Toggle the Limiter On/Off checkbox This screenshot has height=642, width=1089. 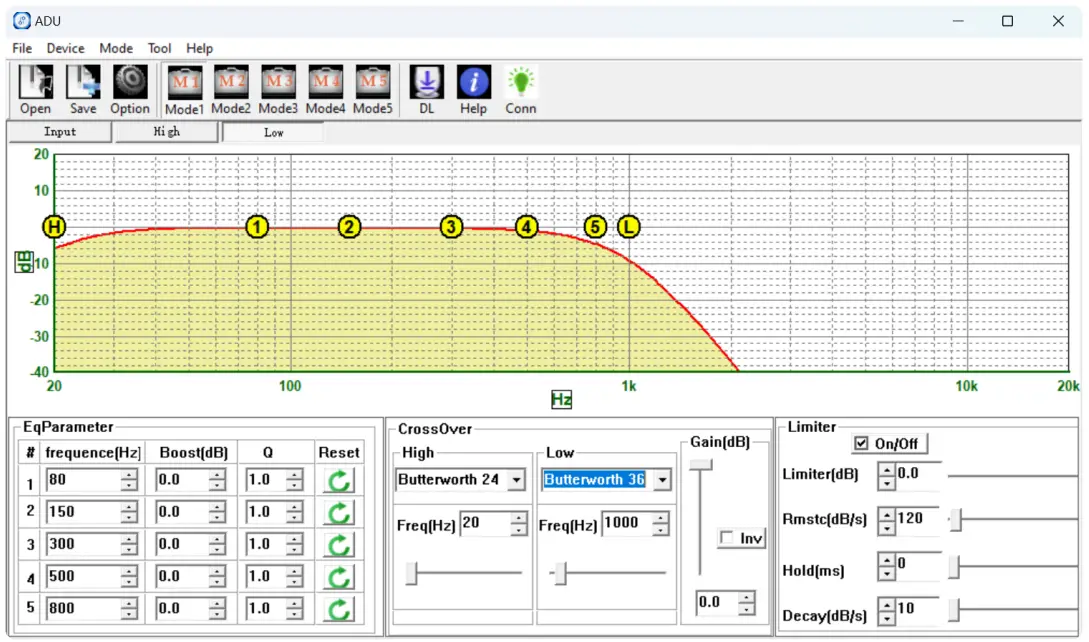[x=862, y=444]
